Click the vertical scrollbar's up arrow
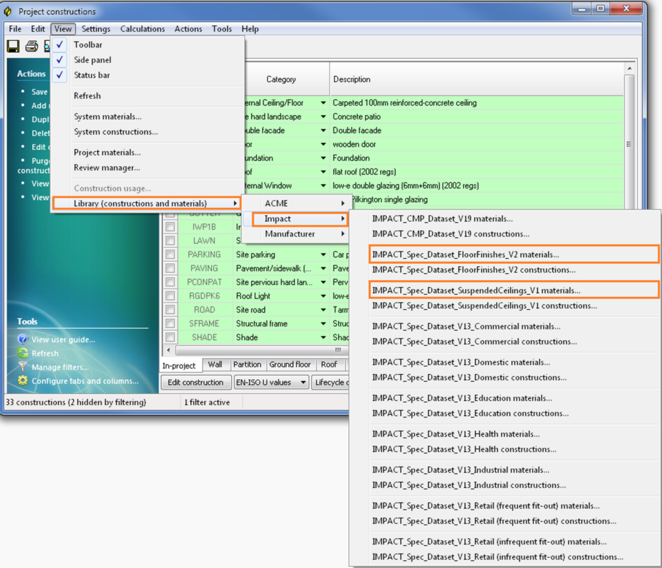 pos(630,70)
